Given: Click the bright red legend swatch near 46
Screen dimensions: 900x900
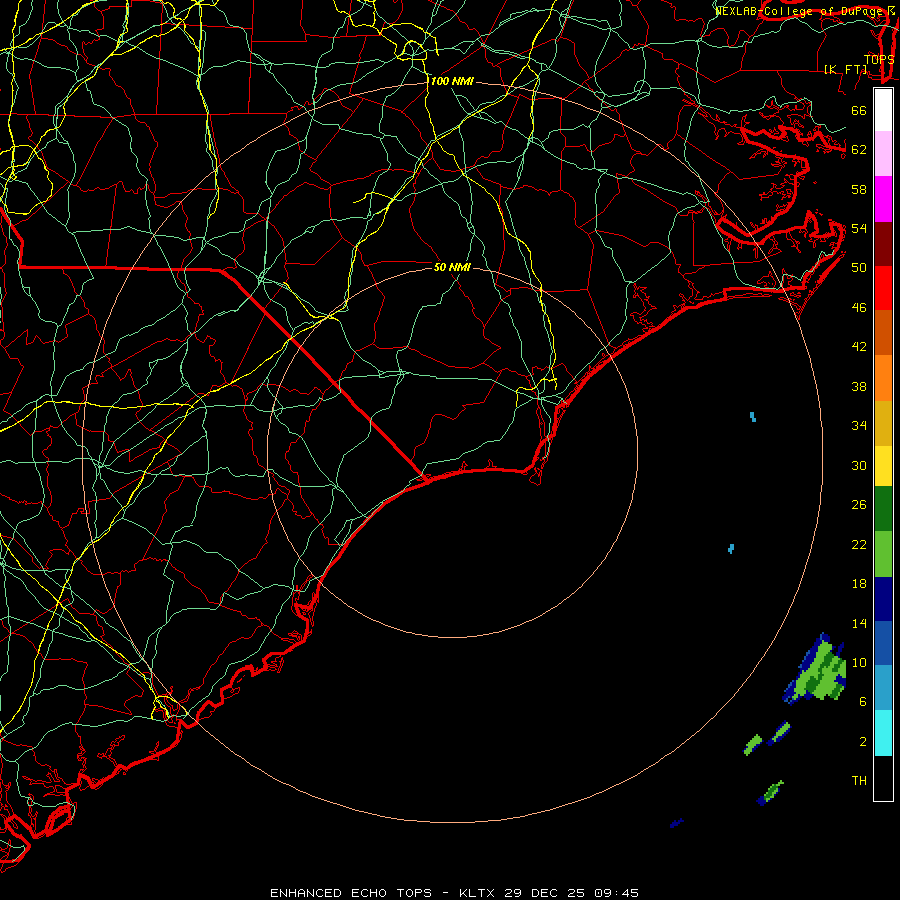Looking at the screenshot, I should [x=883, y=288].
